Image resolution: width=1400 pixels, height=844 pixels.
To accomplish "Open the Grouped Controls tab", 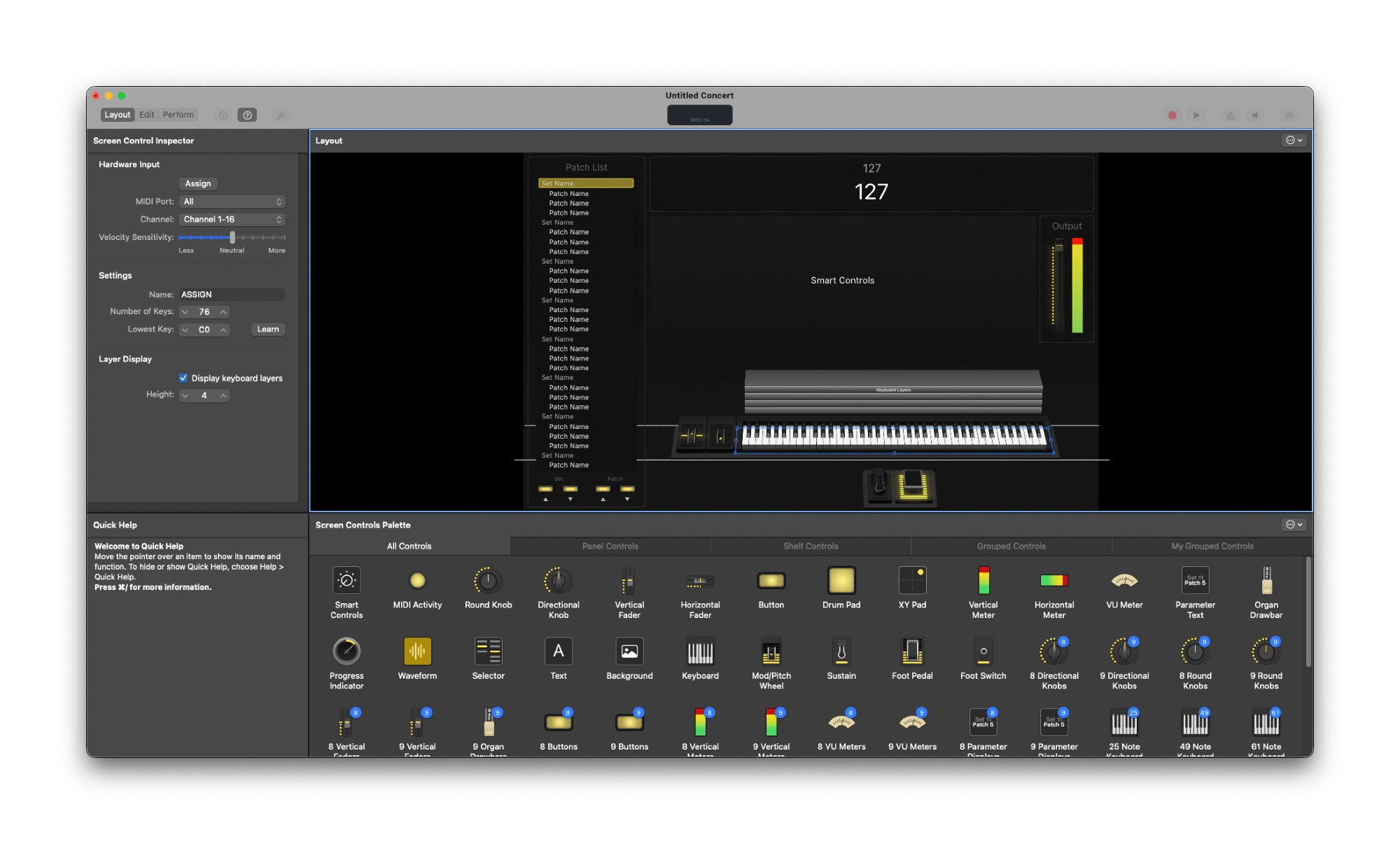I will [1011, 547].
